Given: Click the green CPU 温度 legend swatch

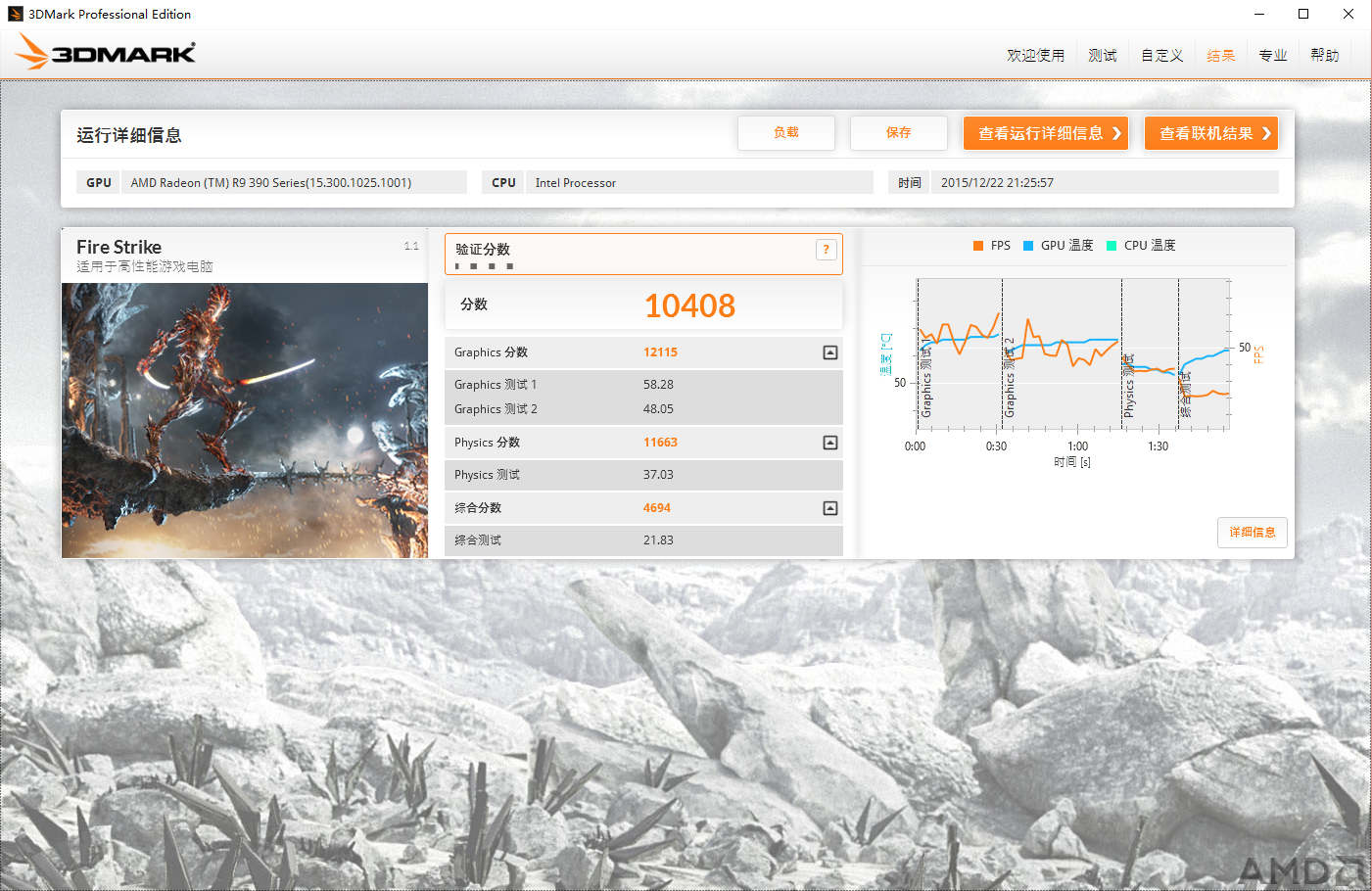Looking at the screenshot, I should [1112, 246].
